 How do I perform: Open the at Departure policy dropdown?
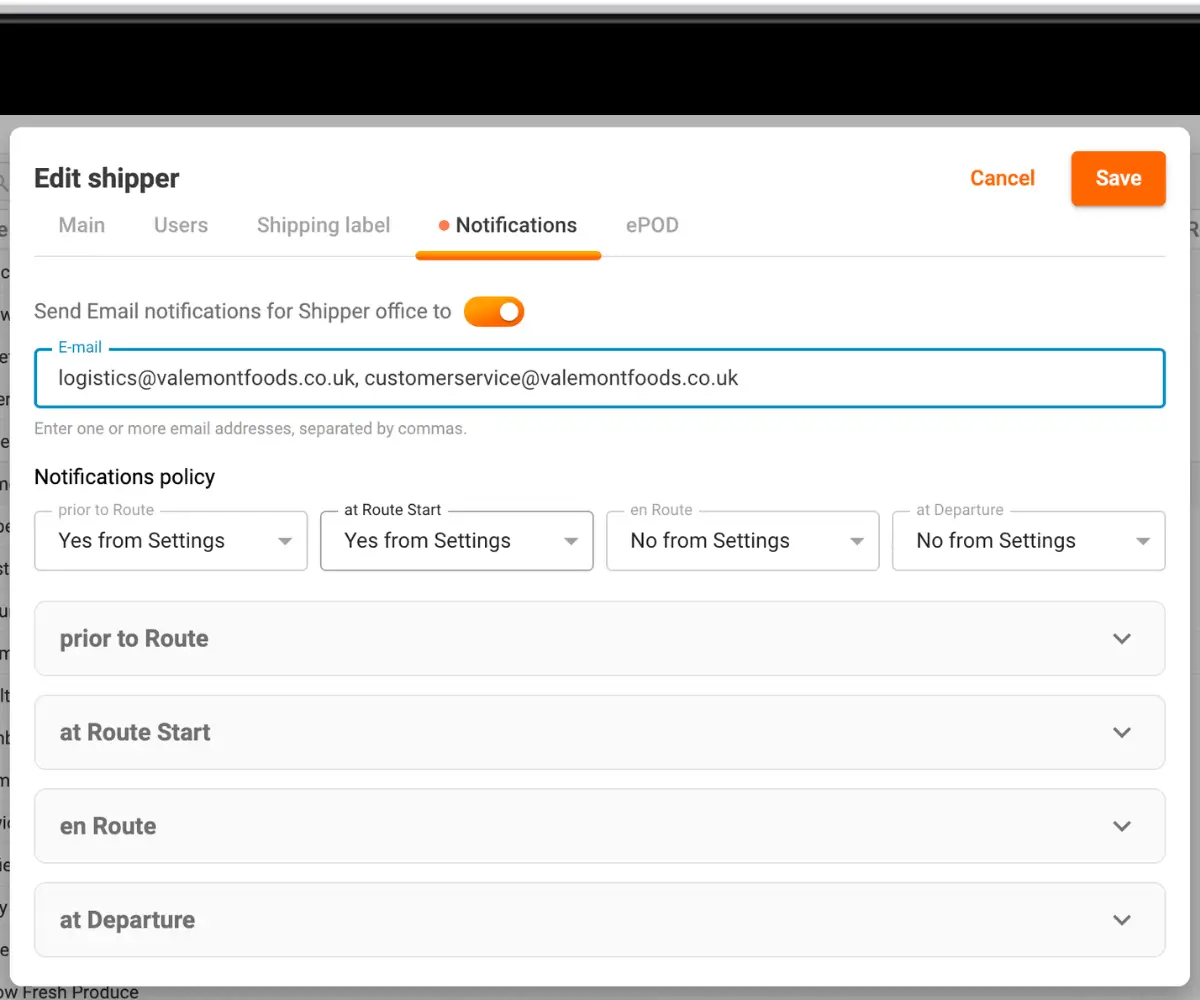click(x=1029, y=541)
